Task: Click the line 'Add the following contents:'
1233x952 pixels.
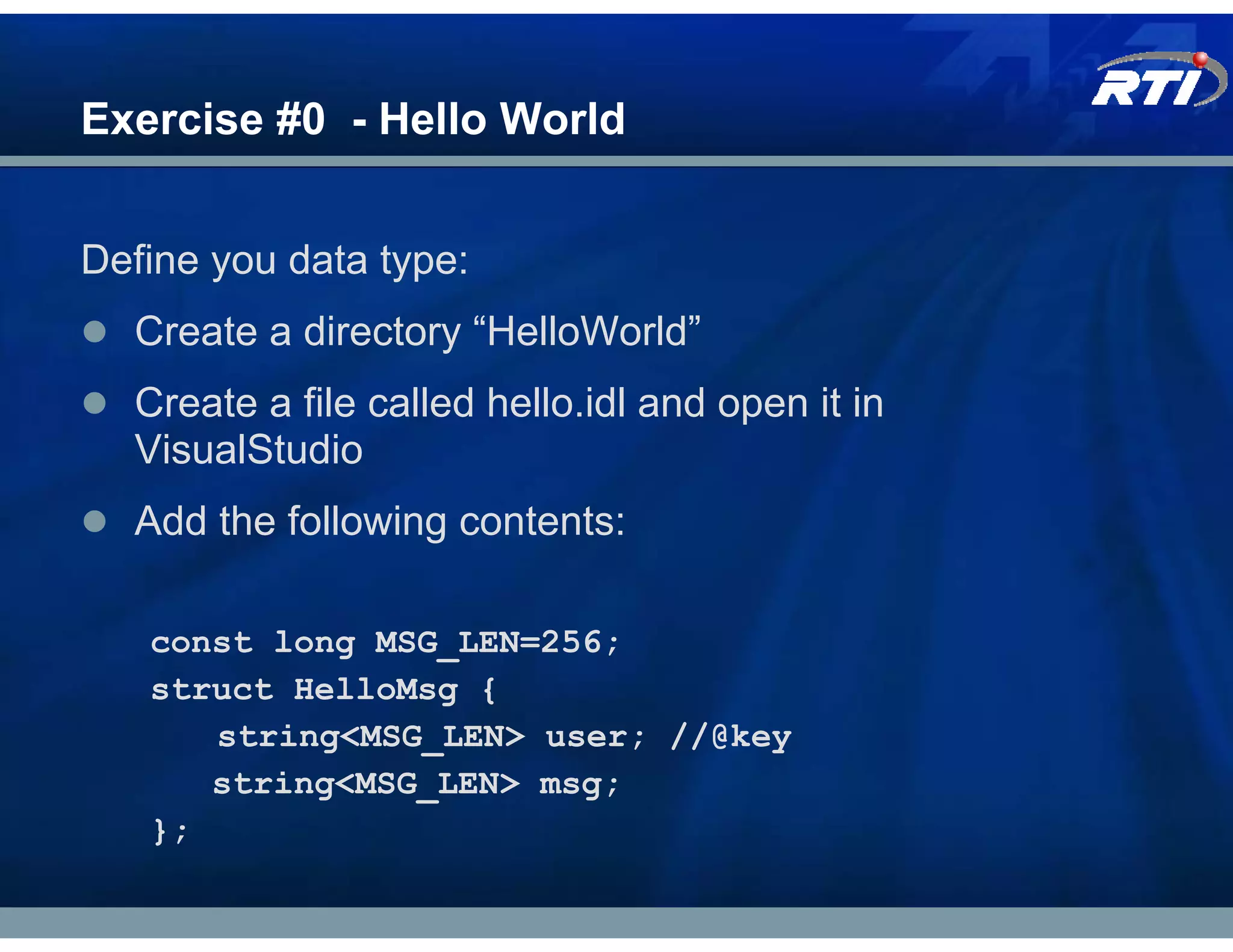Action: point(380,521)
